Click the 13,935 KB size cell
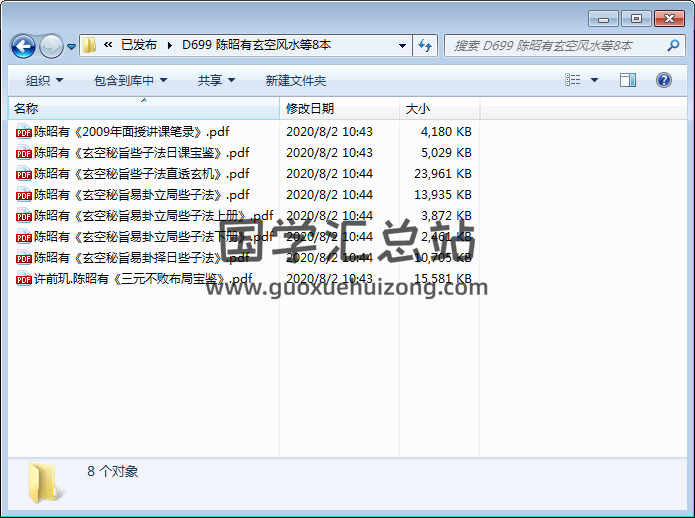The image size is (695, 518). tap(443, 195)
